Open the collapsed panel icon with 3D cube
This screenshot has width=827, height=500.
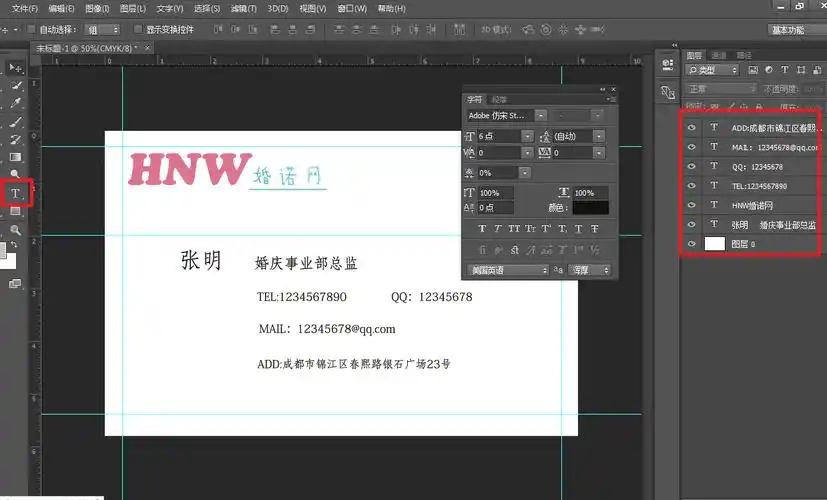click(x=668, y=65)
